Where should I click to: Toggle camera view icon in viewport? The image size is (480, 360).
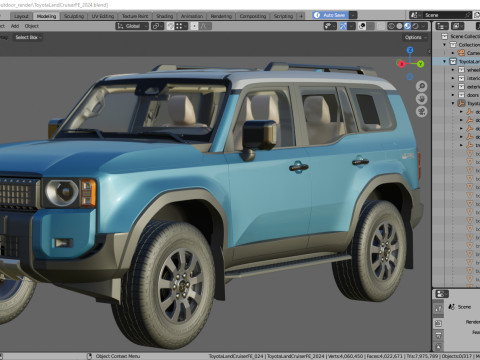click(422, 112)
